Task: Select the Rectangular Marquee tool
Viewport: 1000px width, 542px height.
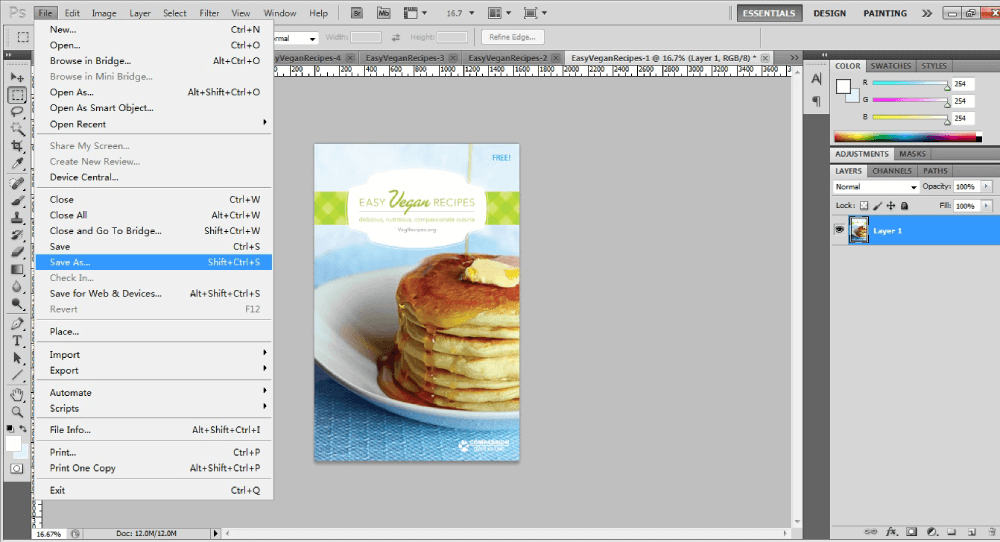Action: [17, 95]
